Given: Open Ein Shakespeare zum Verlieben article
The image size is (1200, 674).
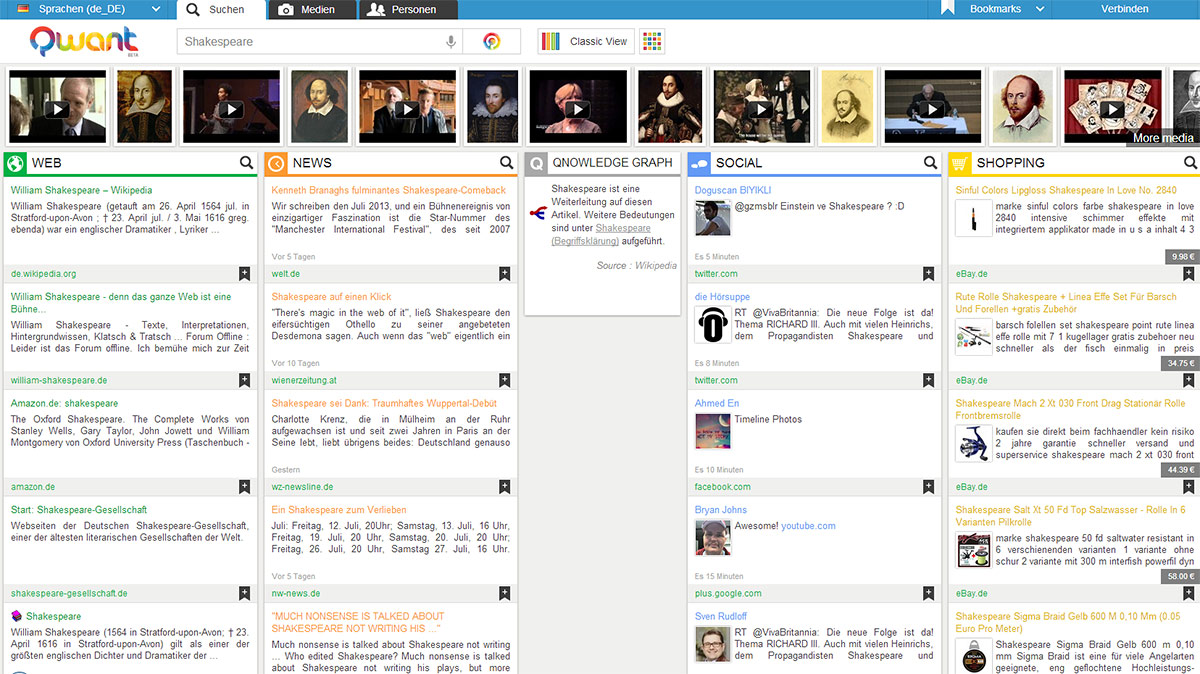Looking at the screenshot, I should tap(338, 510).
